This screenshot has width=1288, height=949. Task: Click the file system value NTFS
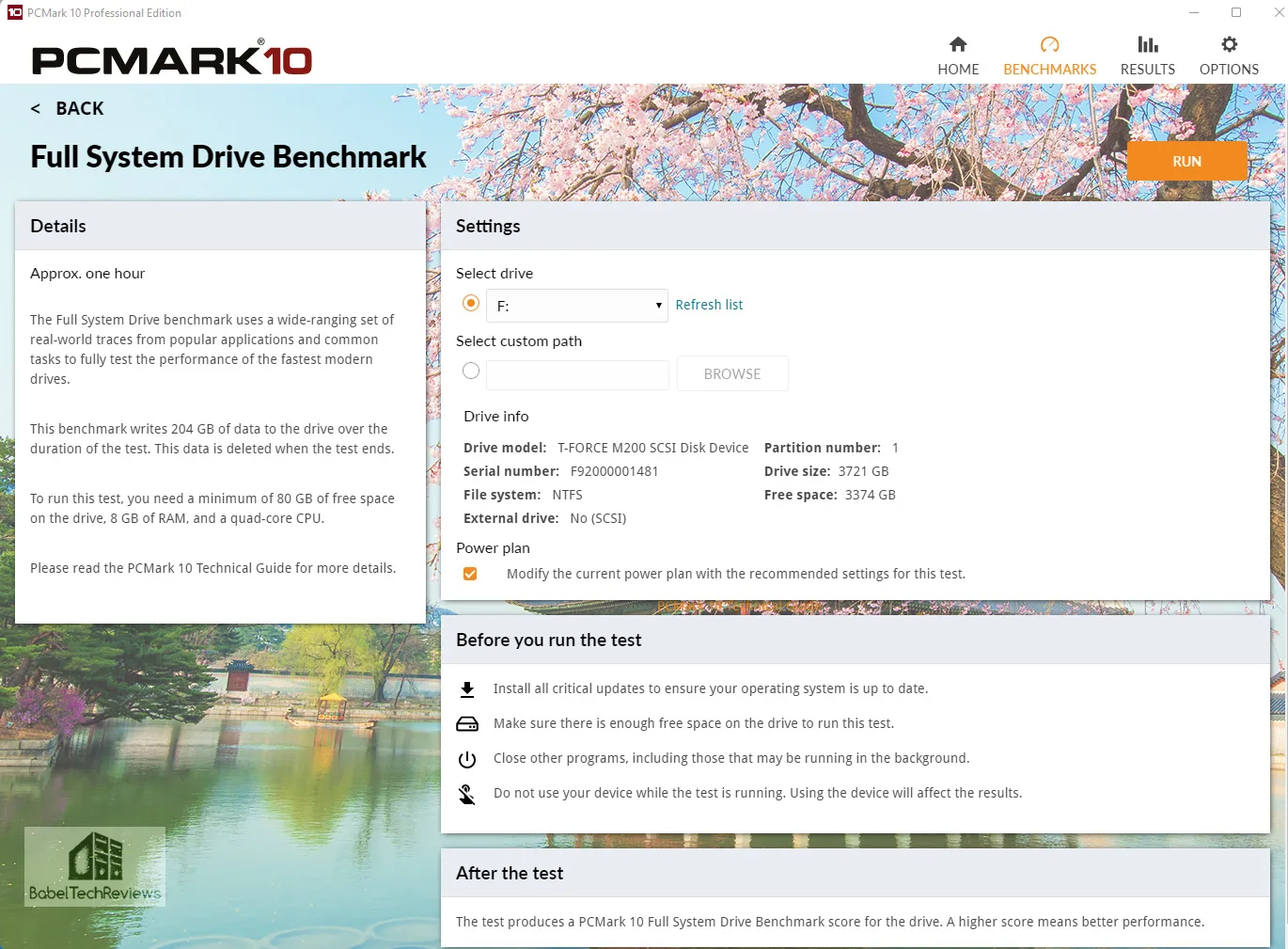(567, 495)
